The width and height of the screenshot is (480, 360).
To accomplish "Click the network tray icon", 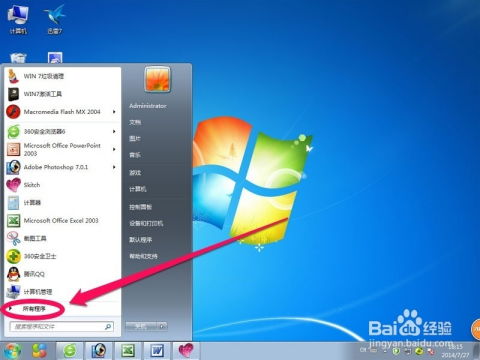I will click(x=408, y=351).
